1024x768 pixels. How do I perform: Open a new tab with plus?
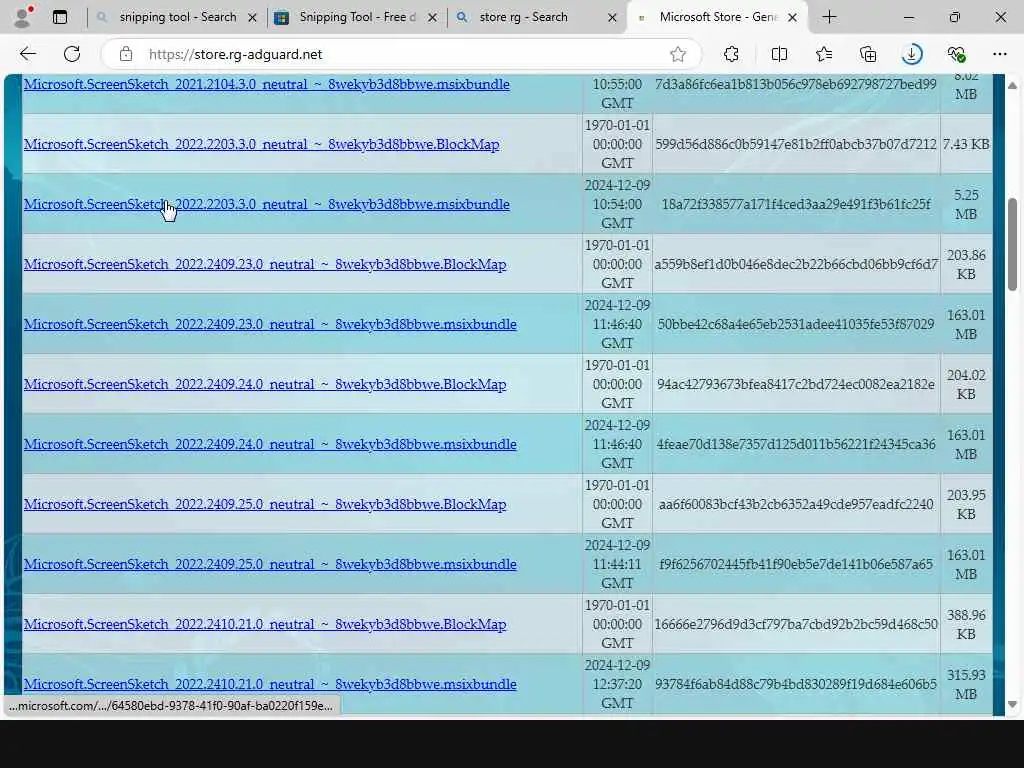tap(829, 17)
